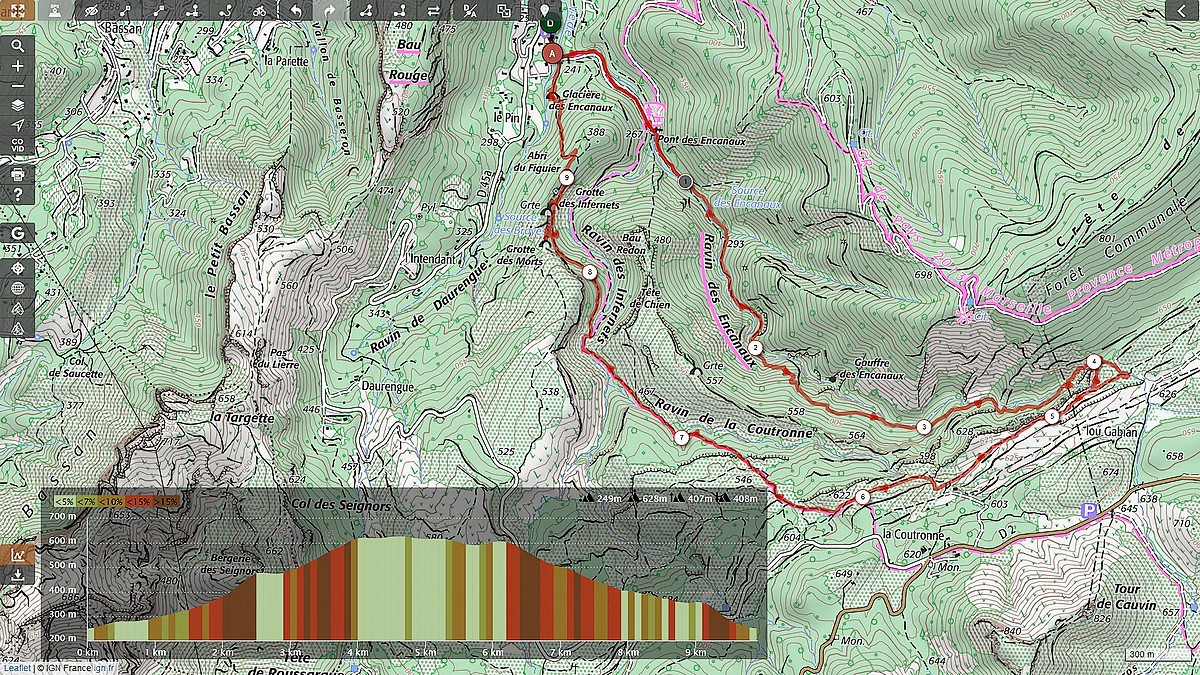Image resolution: width=1200 pixels, height=675 pixels.
Task: Select waypoint 8 on the track
Action: [590, 272]
